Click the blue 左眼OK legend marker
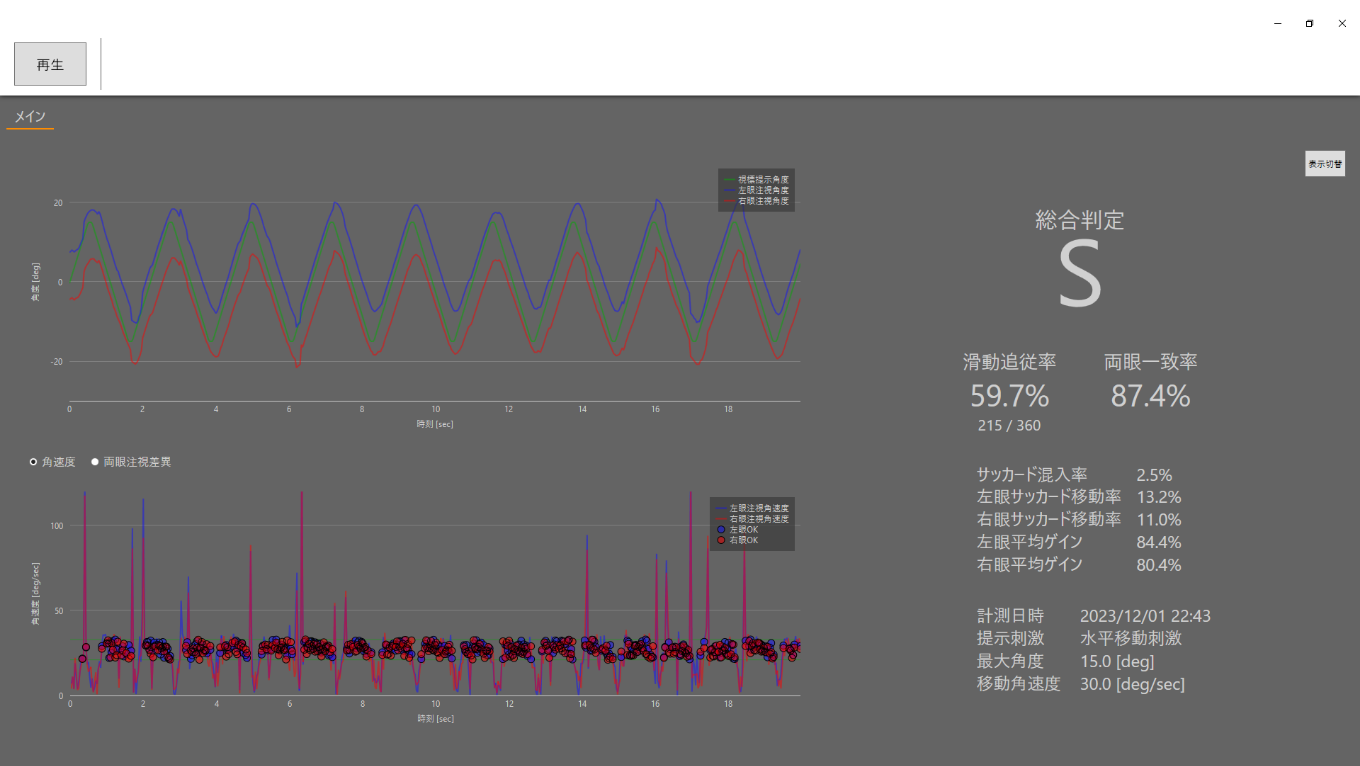 coord(722,529)
